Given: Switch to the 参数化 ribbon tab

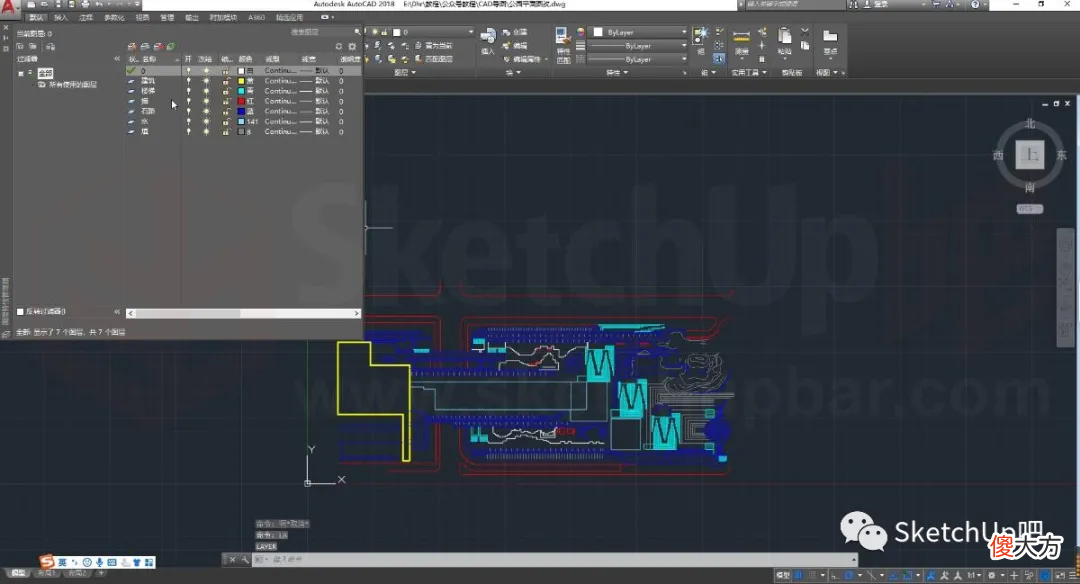Looking at the screenshot, I should 114,17.
